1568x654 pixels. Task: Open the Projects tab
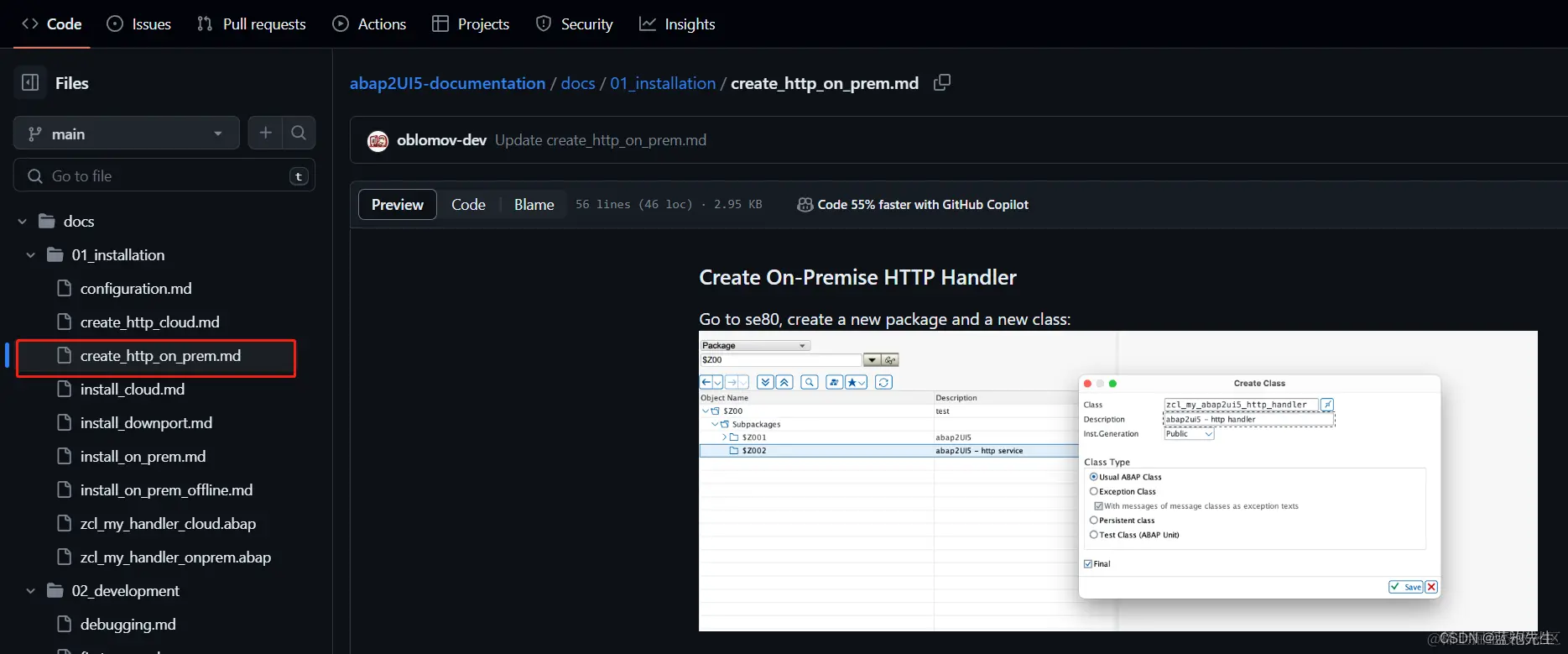pyautogui.click(x=471, y=24)
